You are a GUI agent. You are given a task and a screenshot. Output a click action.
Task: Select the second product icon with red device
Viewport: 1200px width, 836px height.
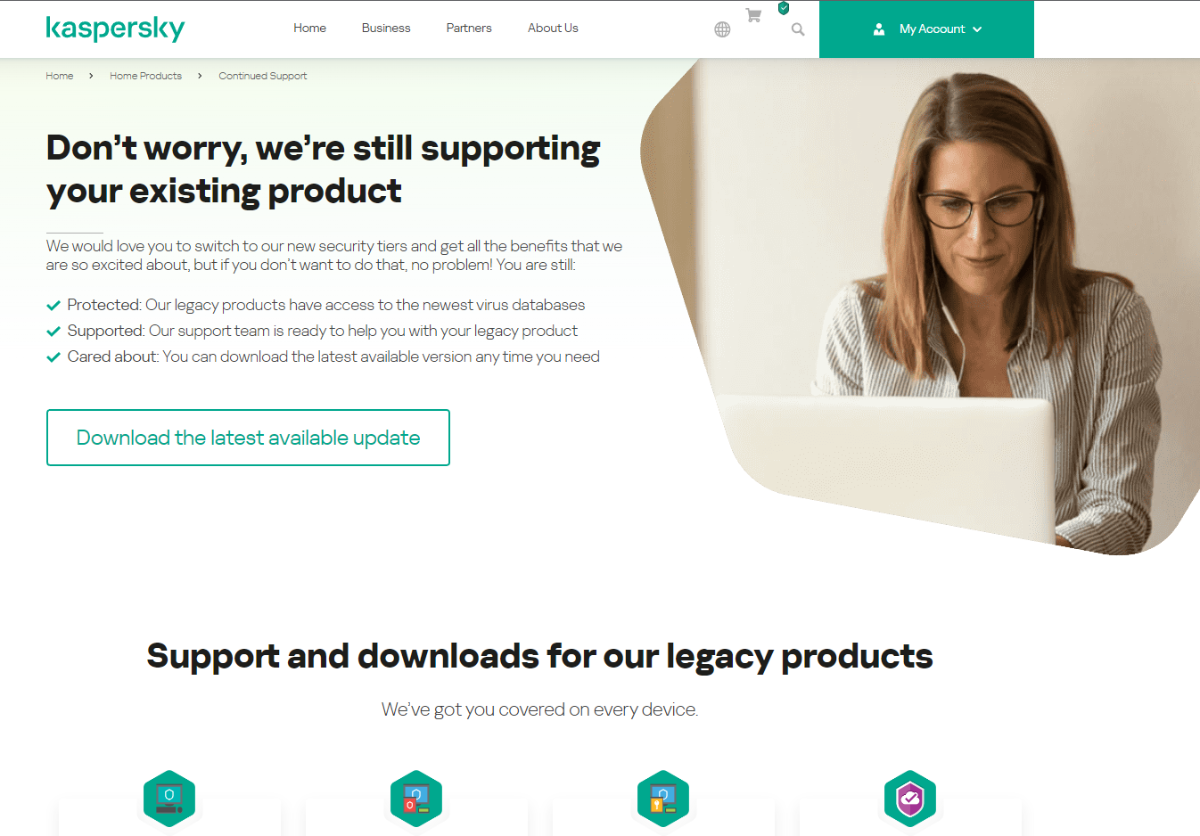(x=416, y=798)
